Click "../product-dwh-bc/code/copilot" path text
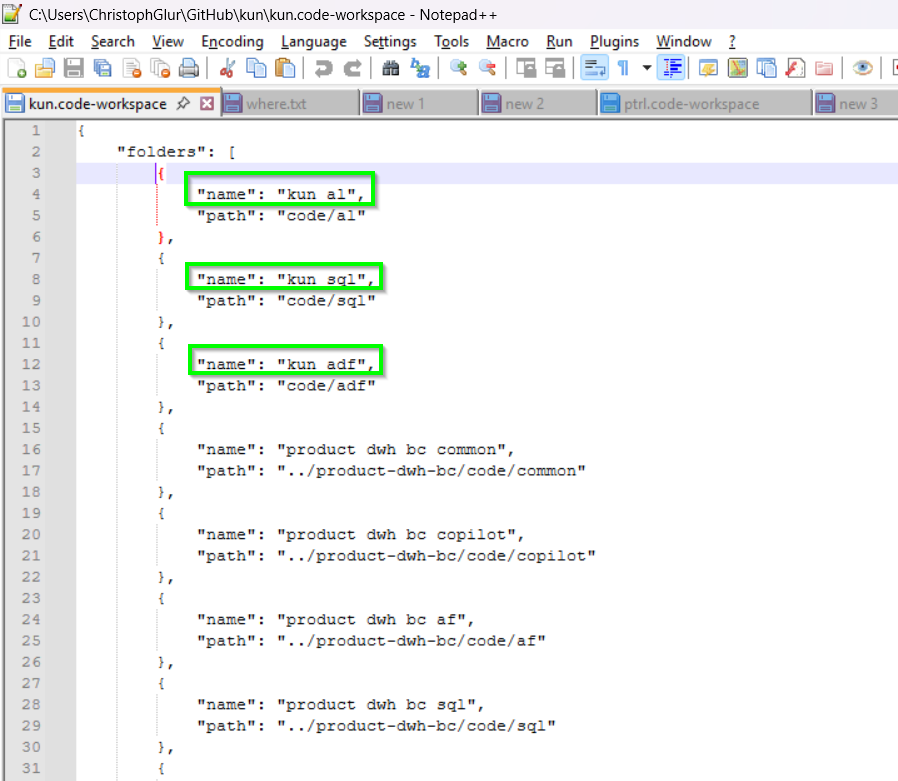The width and height of the screenshot is (898, 781). pyautogui.click(x=436, y=556)
